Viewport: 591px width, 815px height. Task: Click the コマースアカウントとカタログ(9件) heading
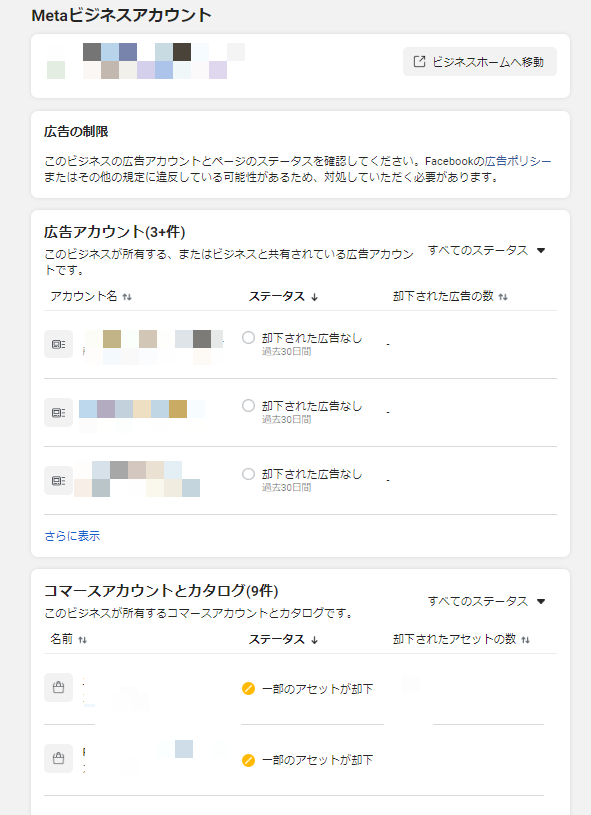161,590
